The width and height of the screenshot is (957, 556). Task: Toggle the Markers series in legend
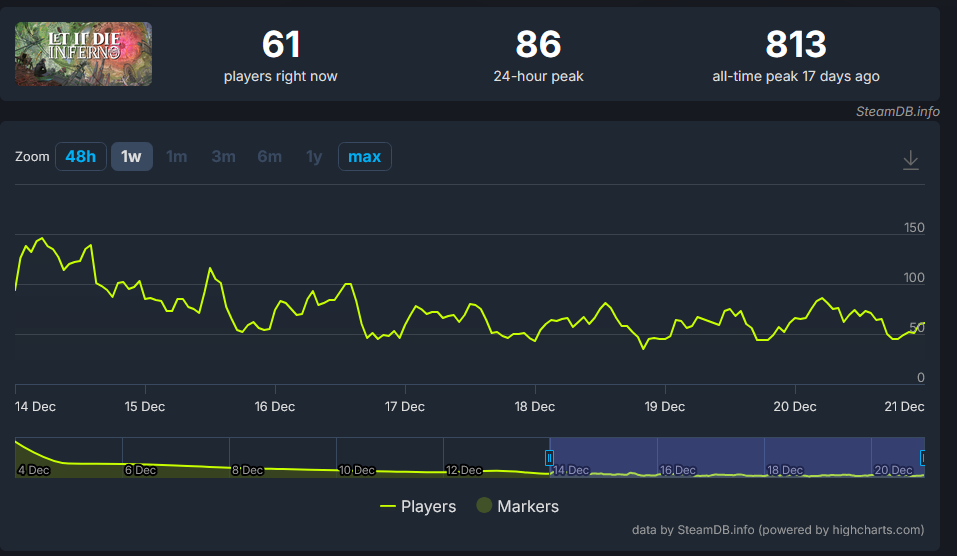coord(518,506)
